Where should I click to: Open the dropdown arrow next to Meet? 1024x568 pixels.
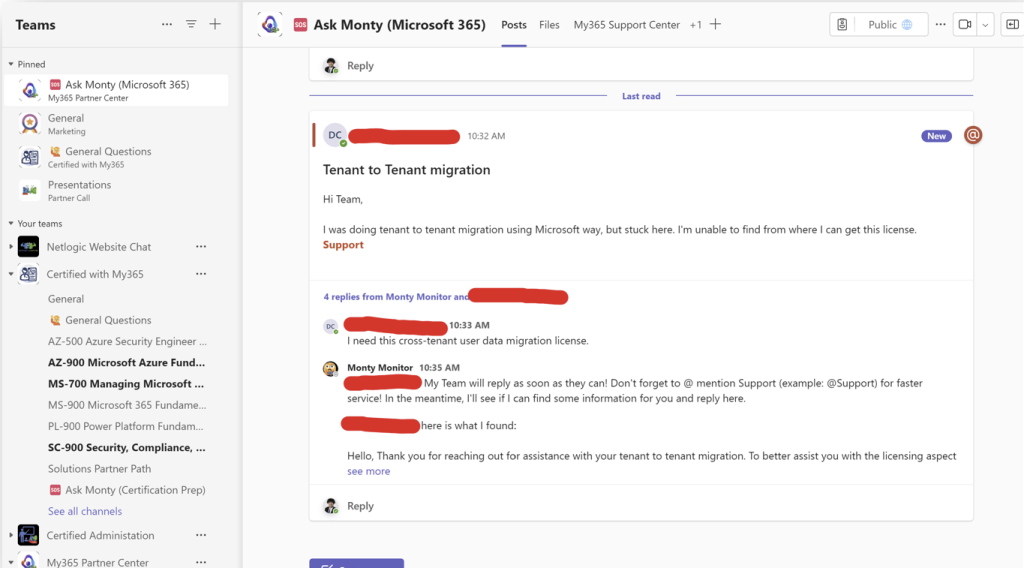[x=986, y=25]
